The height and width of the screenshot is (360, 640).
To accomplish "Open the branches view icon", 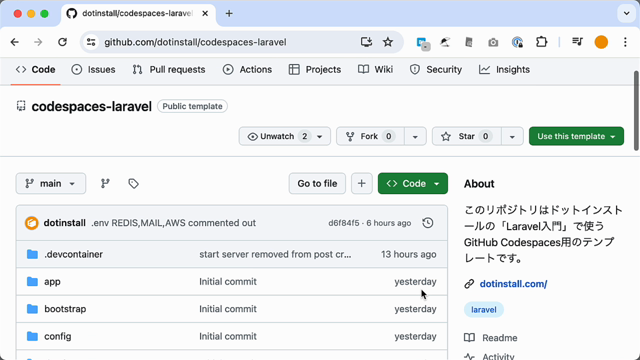I will click(105, 184).
